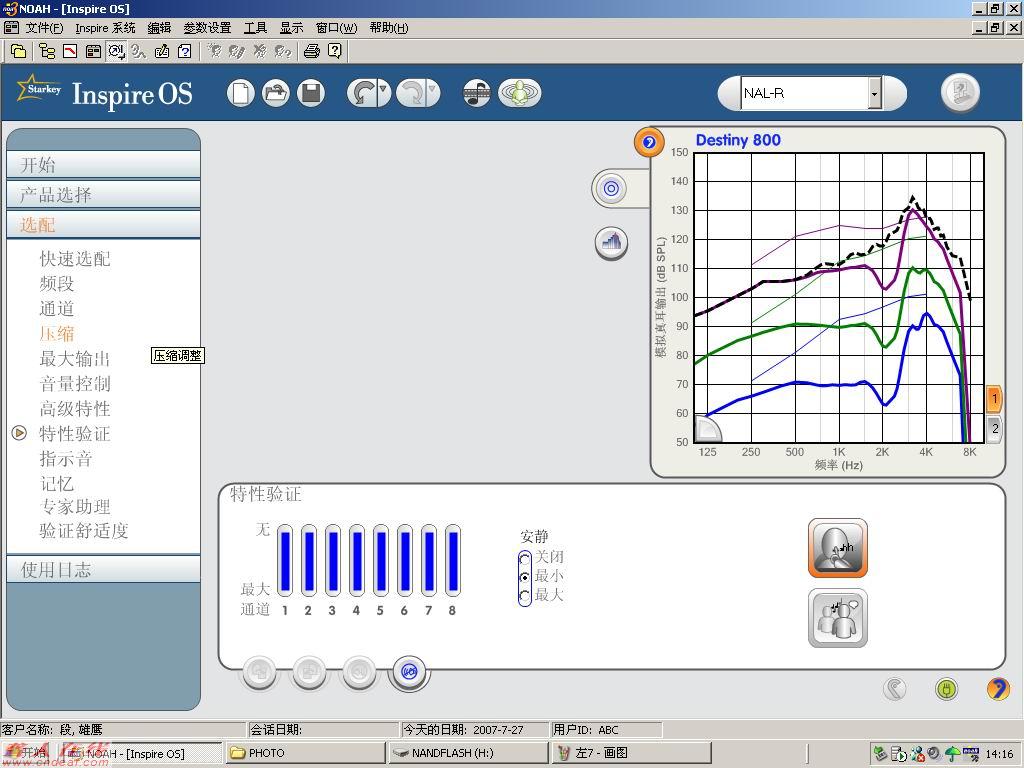
Task: Switch to PHOTO folder in the taskbar
Action: (x=305, y=753)
